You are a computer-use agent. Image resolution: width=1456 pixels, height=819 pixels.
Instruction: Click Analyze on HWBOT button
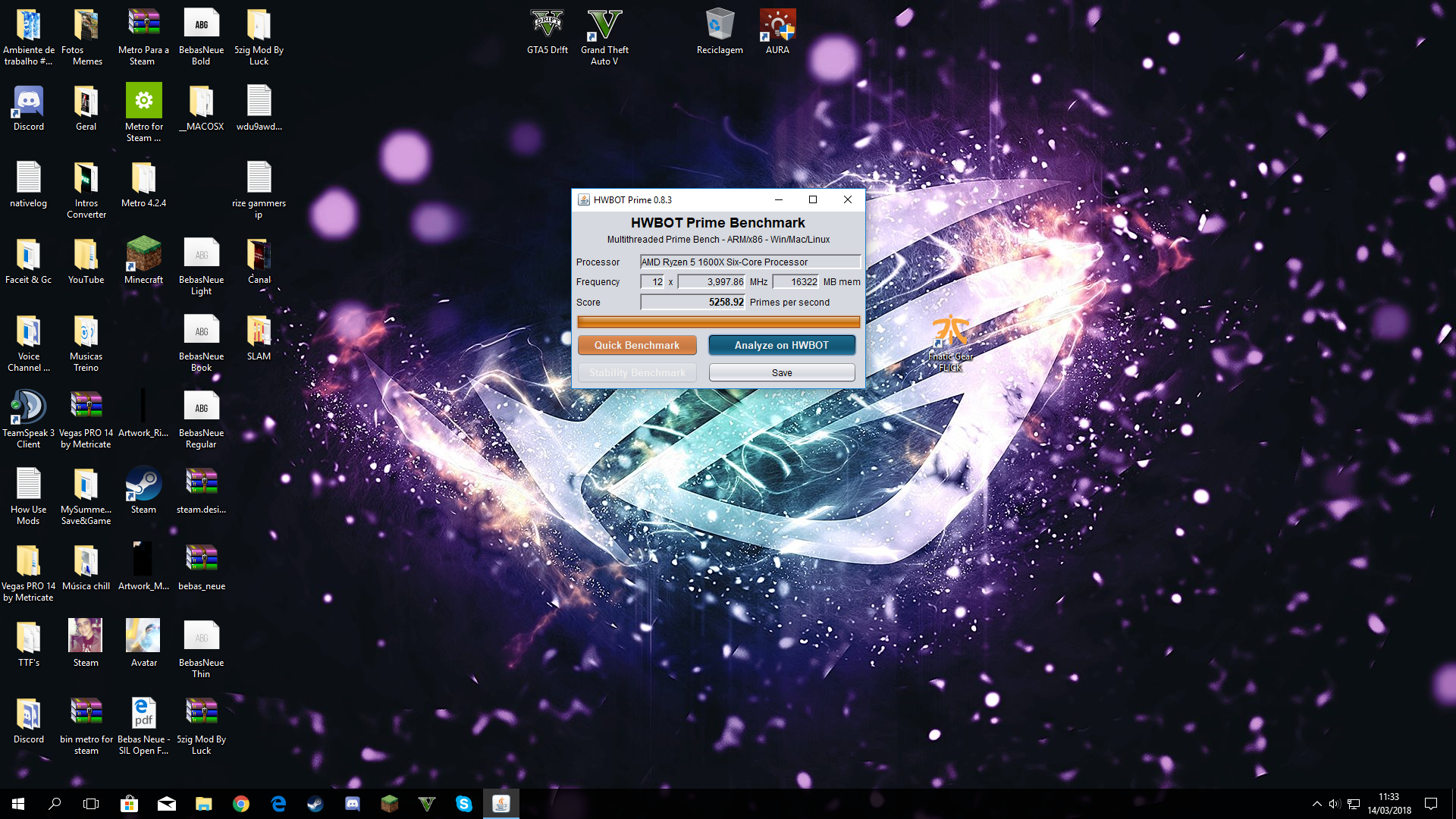(782, 345)
